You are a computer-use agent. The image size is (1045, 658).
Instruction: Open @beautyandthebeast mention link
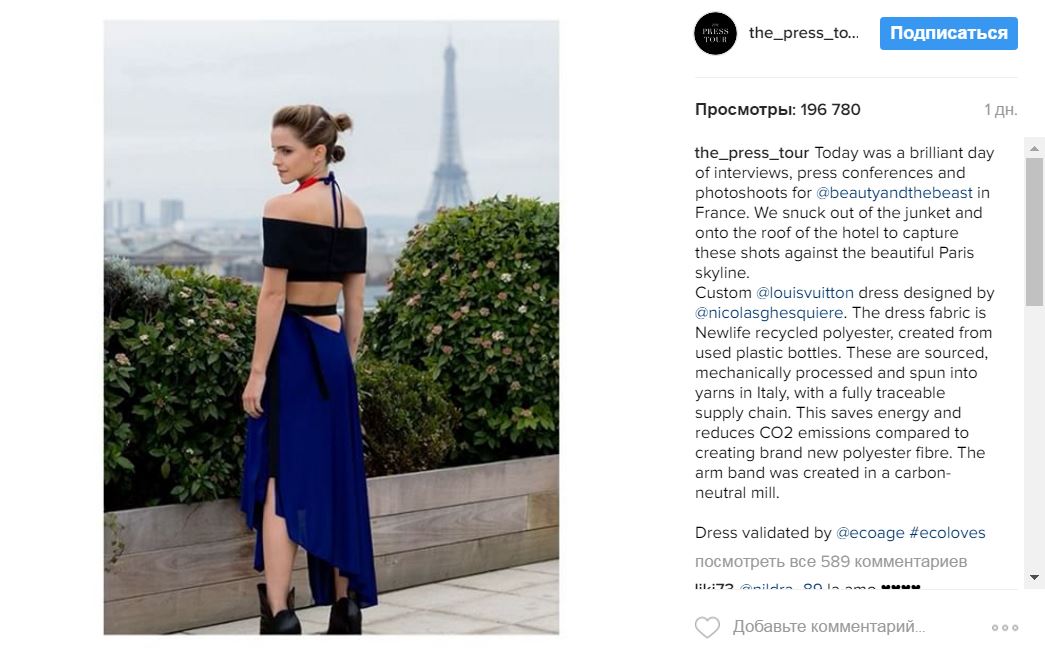(x=894, y=193)
